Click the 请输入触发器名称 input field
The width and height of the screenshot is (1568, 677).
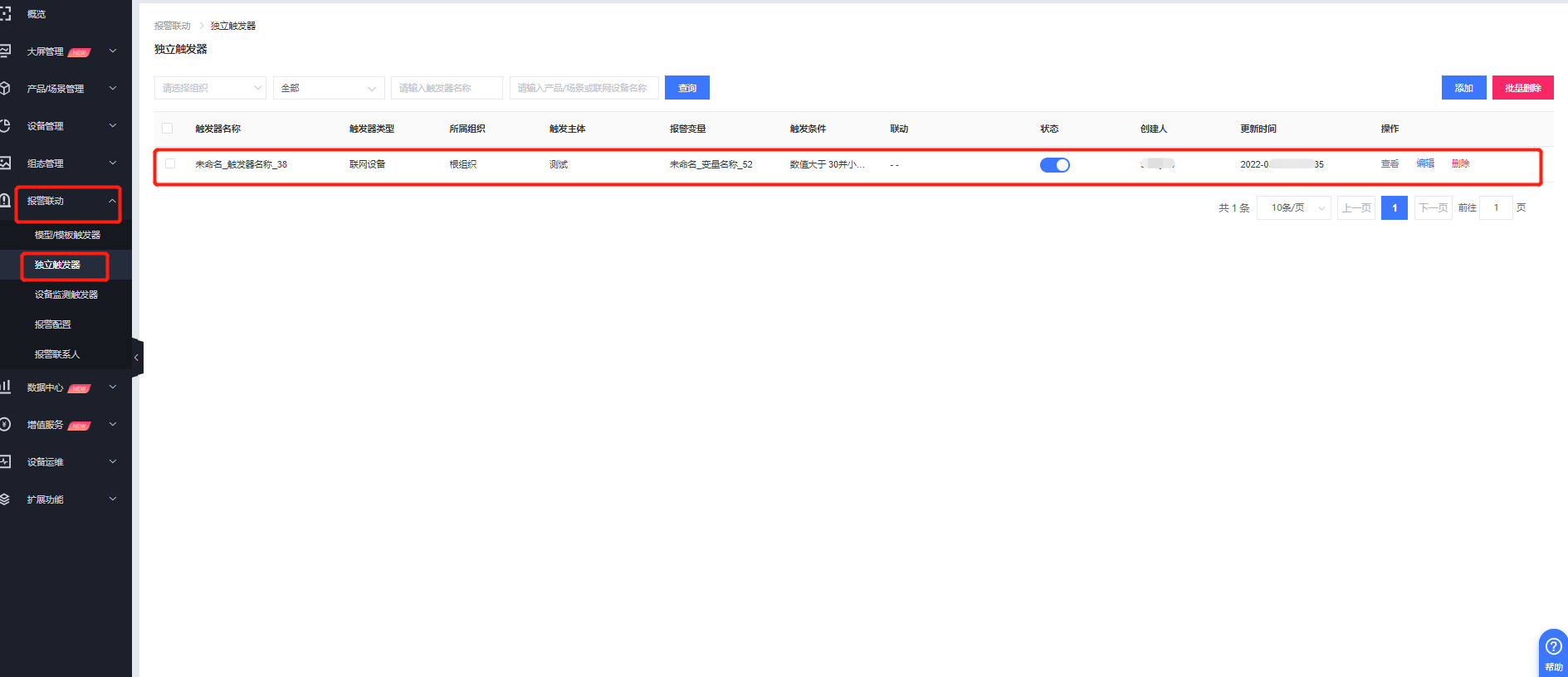pyautogui.click(x=447, y=88)
